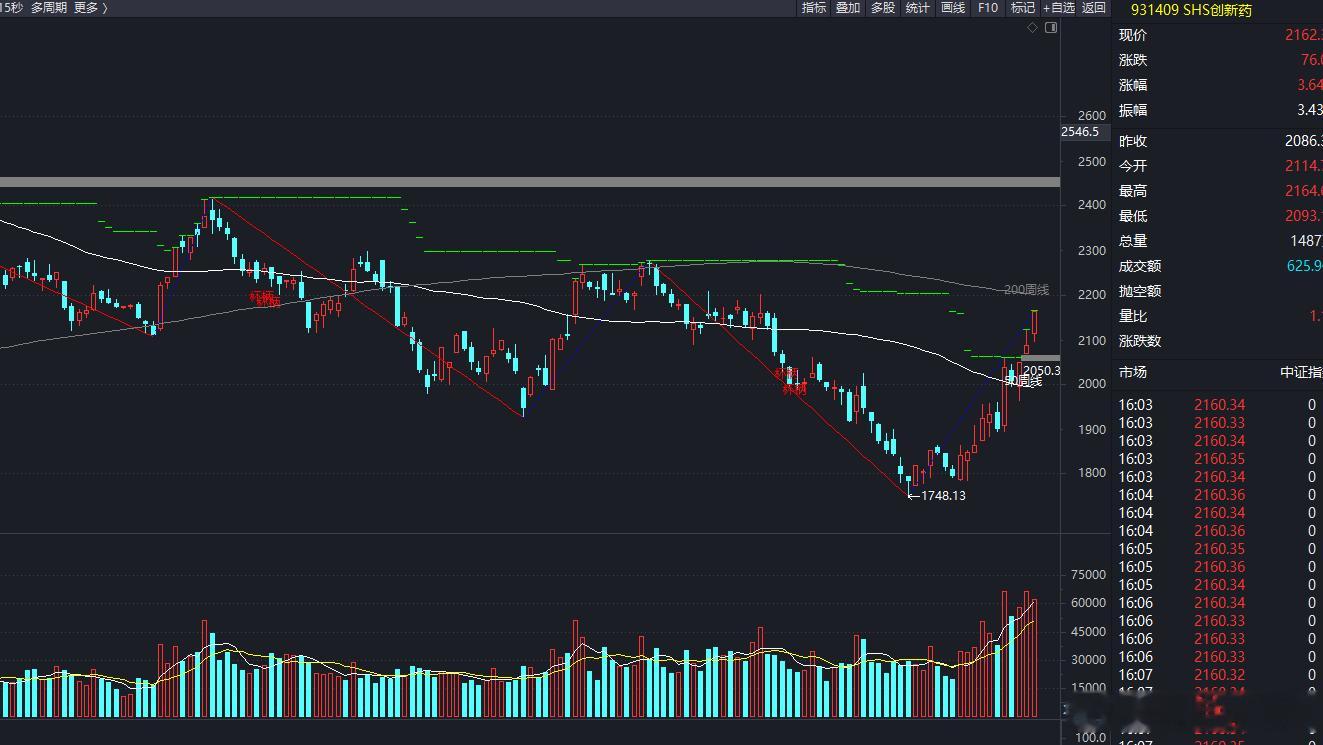Toggle the side panel layout icon

pos(1050,28)
